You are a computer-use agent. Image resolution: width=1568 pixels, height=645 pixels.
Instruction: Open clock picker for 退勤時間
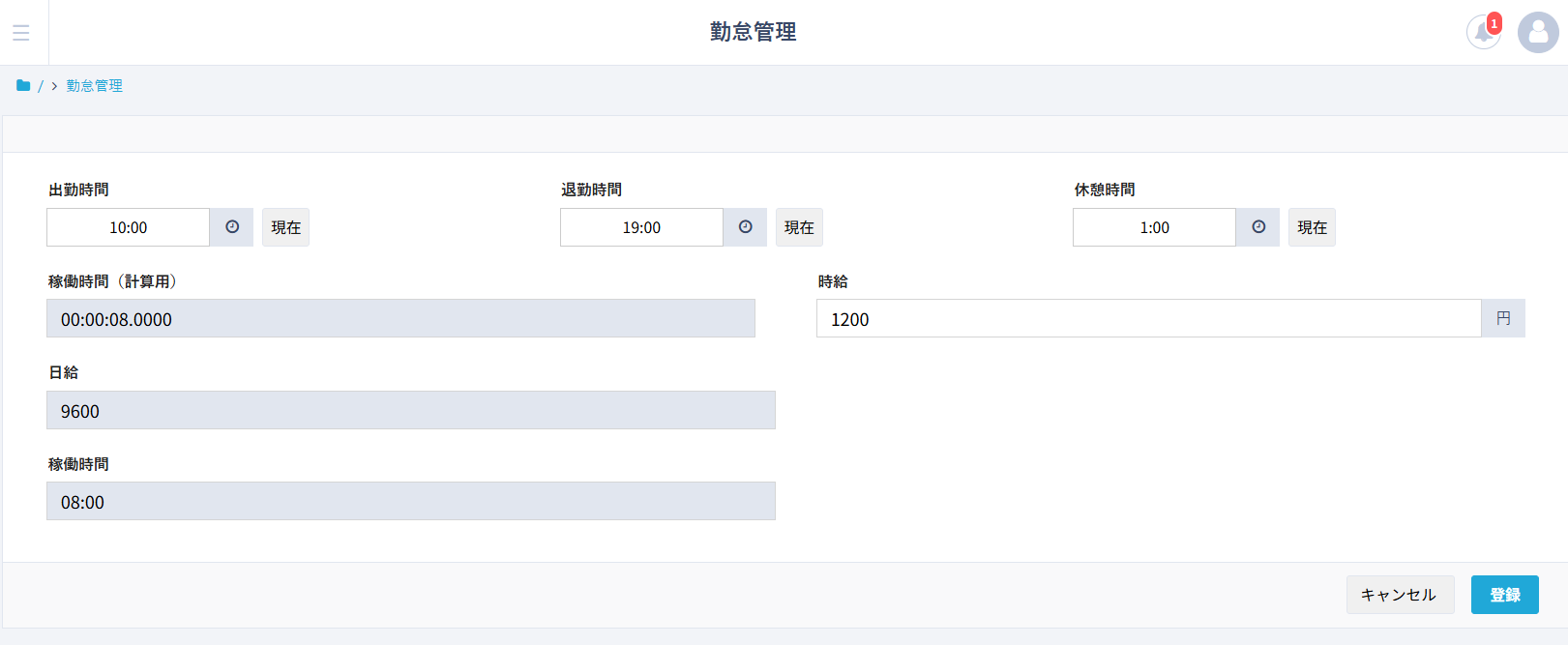pyautogui.click(x=745, y=227)
